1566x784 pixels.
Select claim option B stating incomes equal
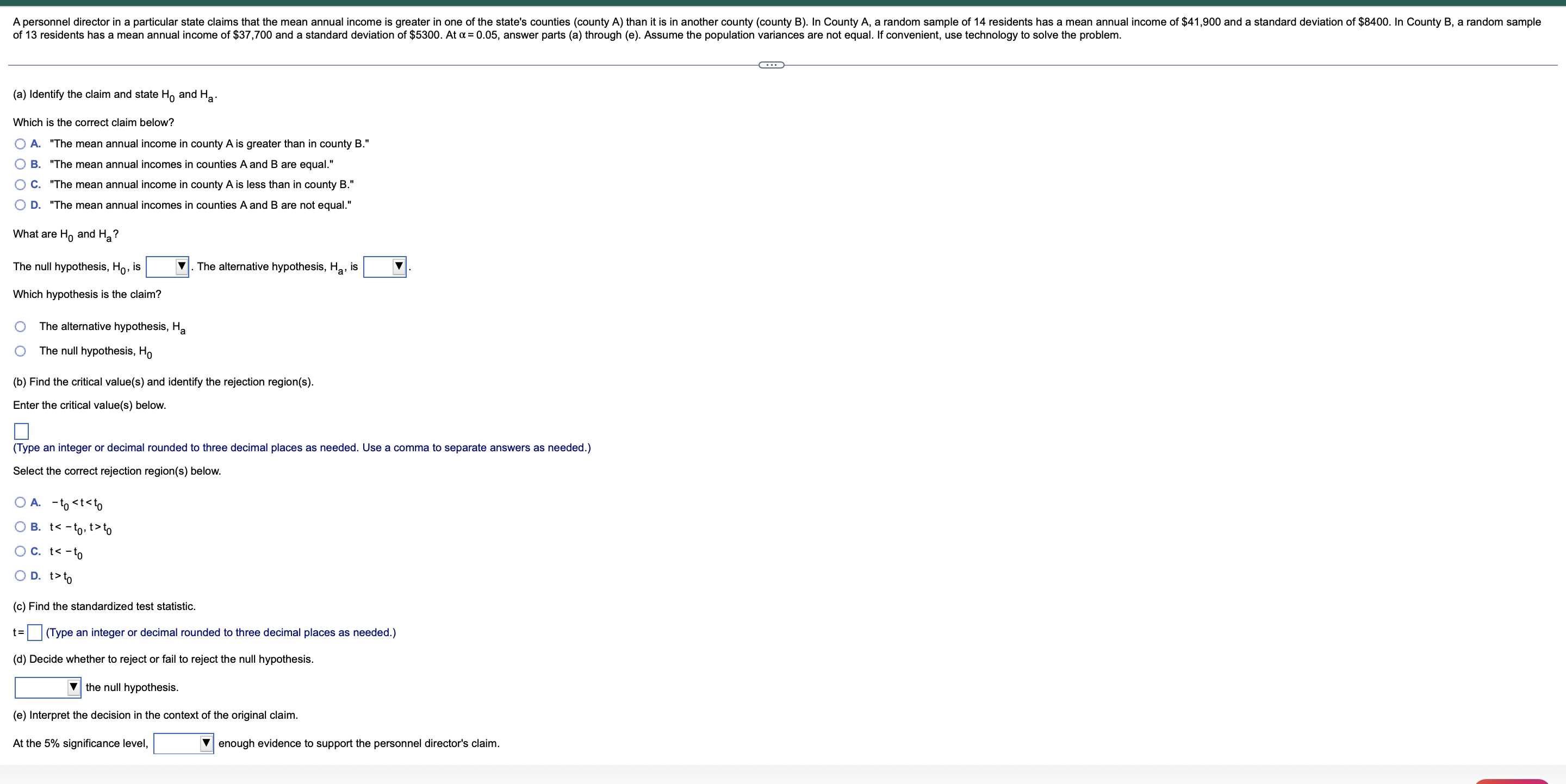pyautogui.click(x=20, y=164)
